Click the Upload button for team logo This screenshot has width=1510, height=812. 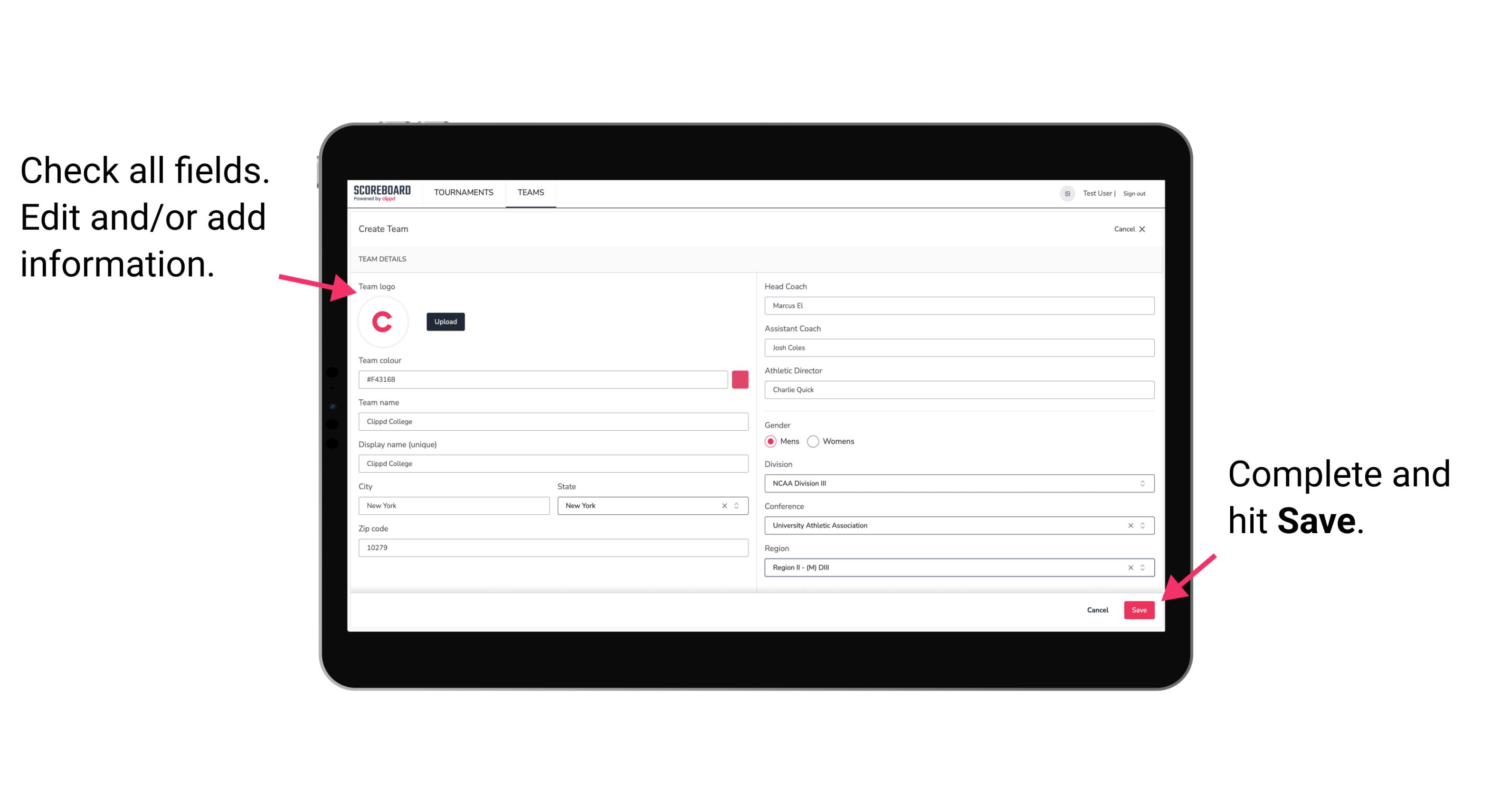coord(445,321)
